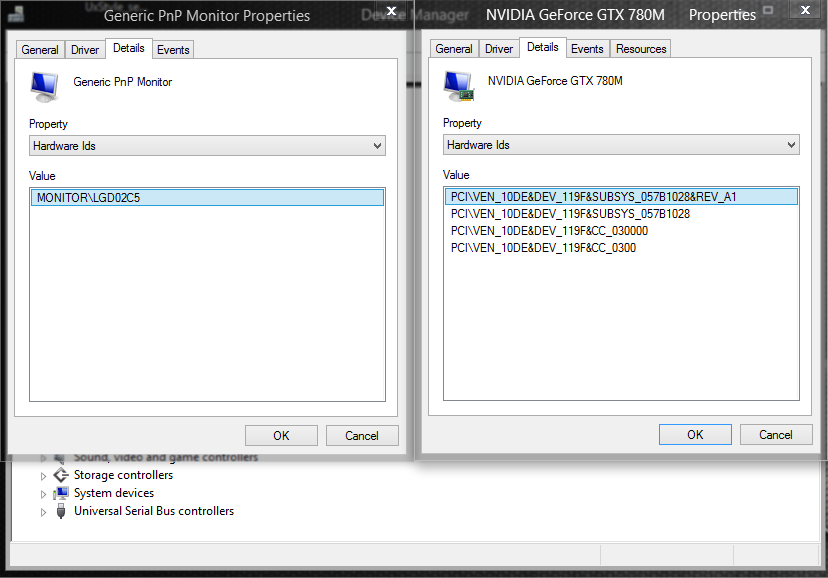This screenshot has height=578, width=828.
Task: Click the NVIDIA GeForce GTX 780M adapter icon
Action: coord(458,86)
